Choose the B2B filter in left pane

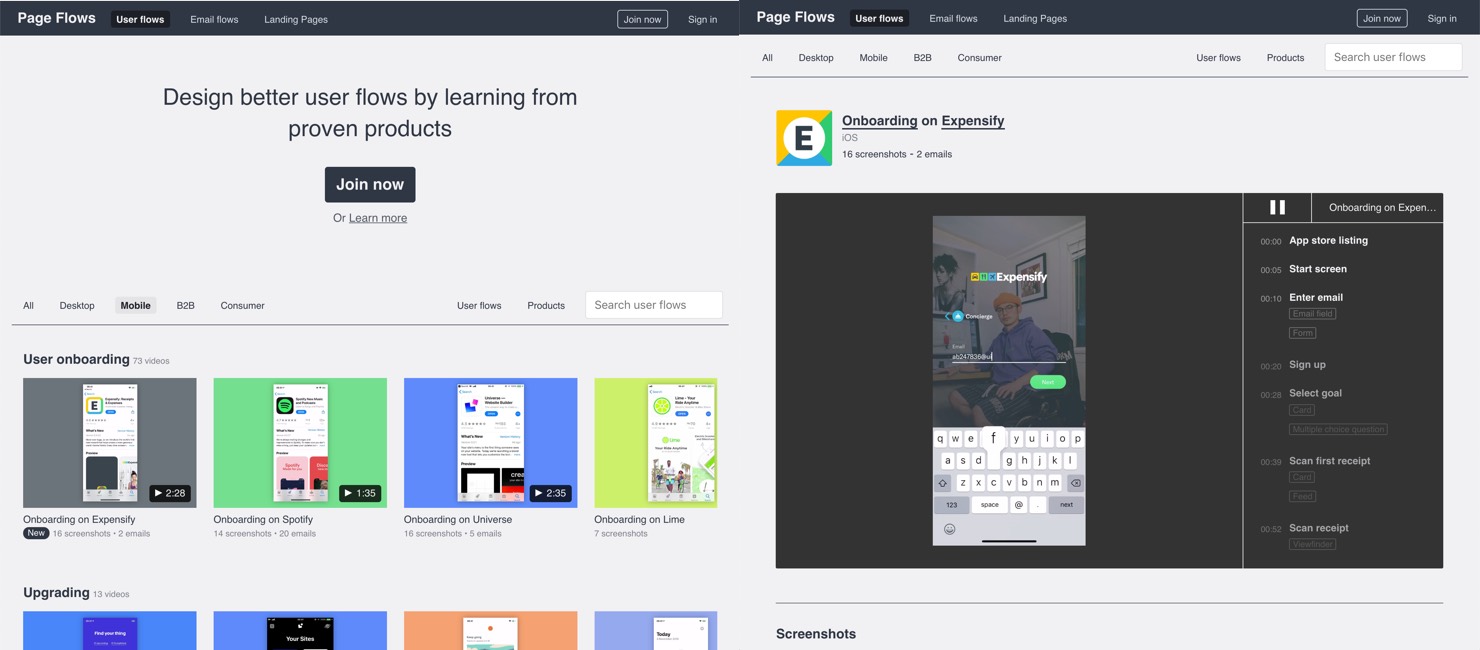click(x=185, y=306)
